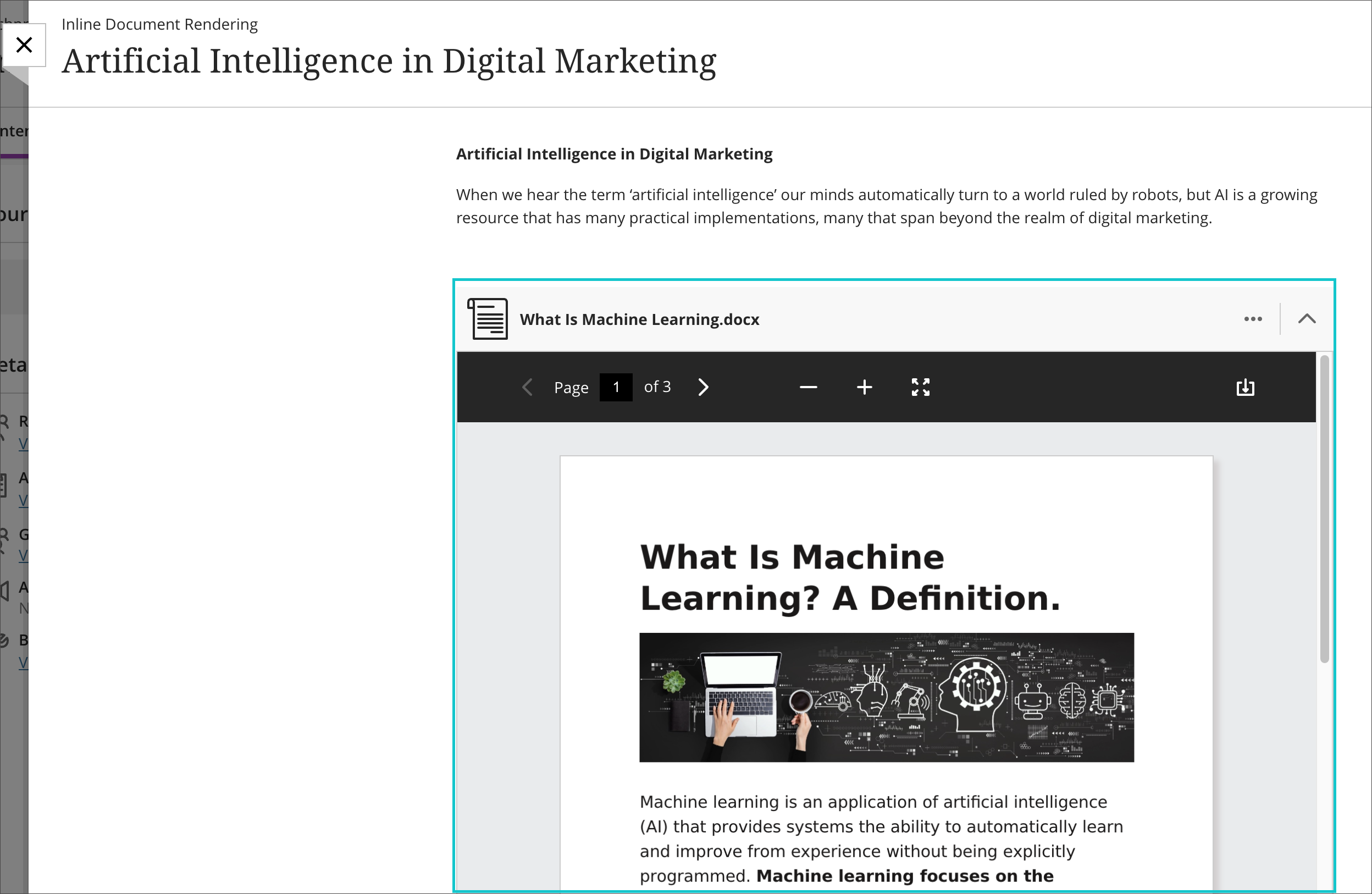
Task: Click the intro paragraph about artificial intelligence
Action: (886, 207)
